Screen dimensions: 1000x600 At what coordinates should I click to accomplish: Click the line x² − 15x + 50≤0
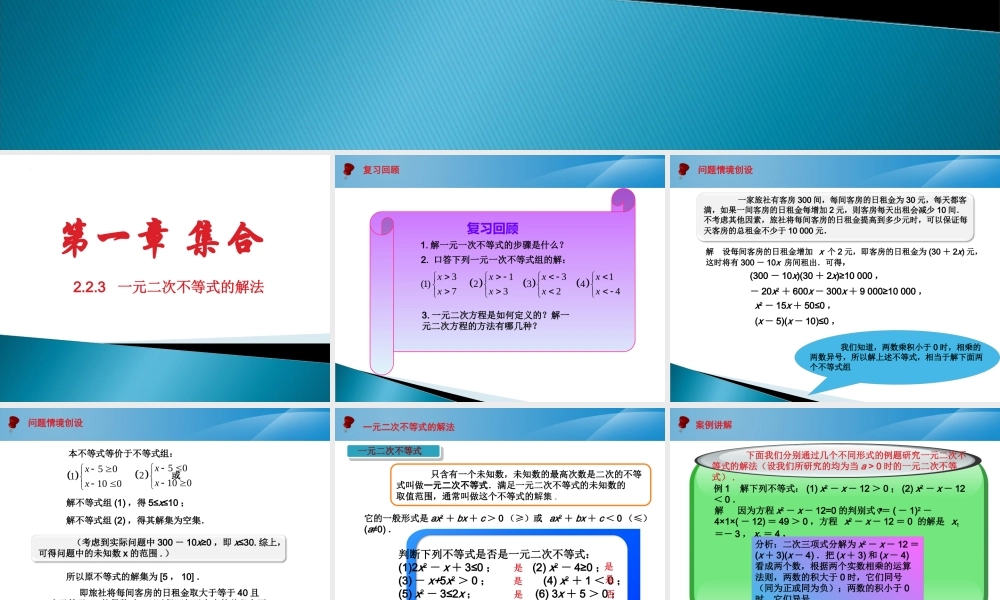point(792,306)
